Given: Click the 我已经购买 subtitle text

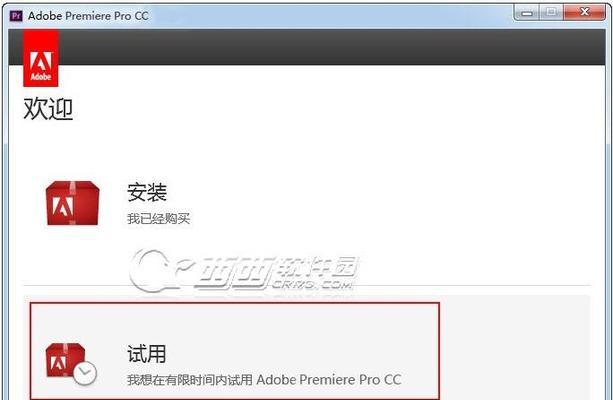Looking at the screenshot, I should pos(158,219).
